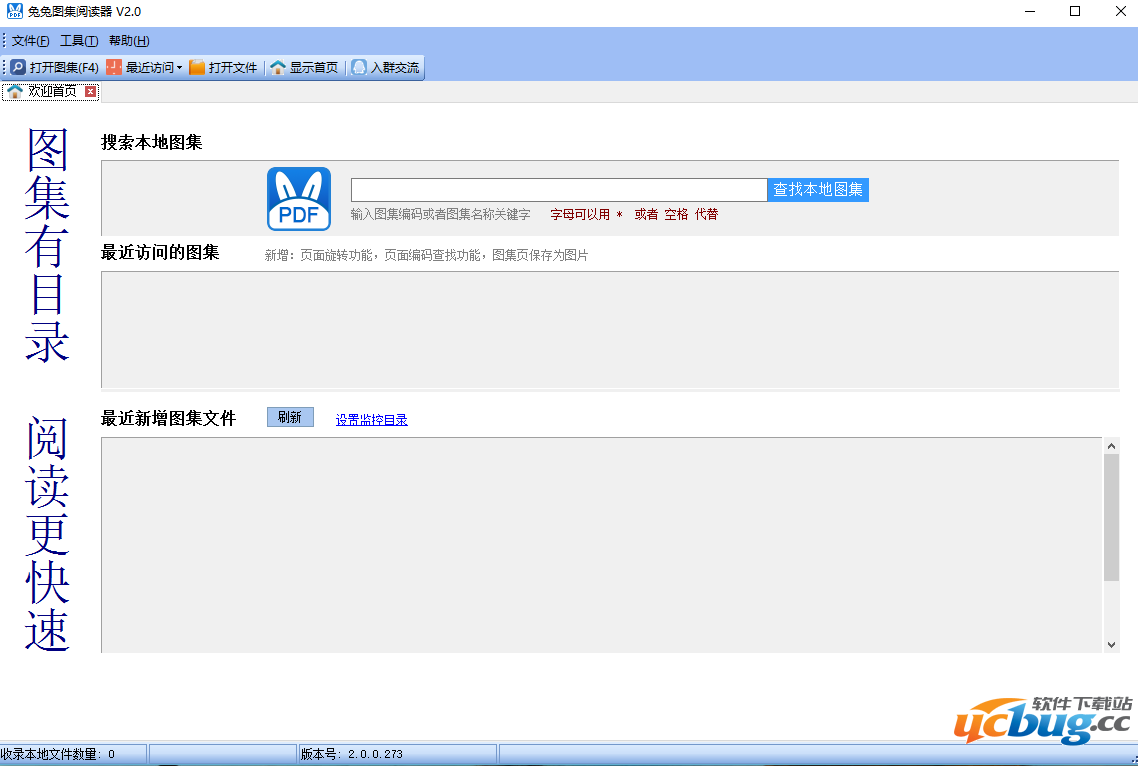
Task: Click the 最近访问 clock icon
Action: coord(114,68)
